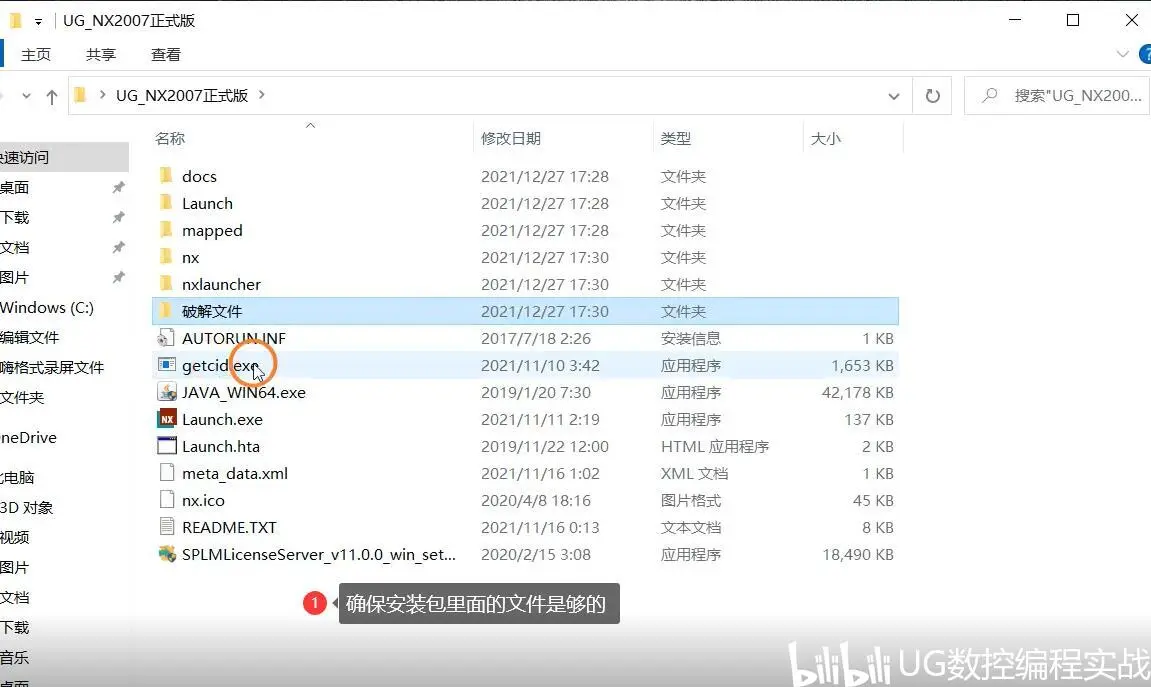The height and width of the screenshot is (687, 1151).
Task: Click the title bar folder icon
Action: point(15,21)
